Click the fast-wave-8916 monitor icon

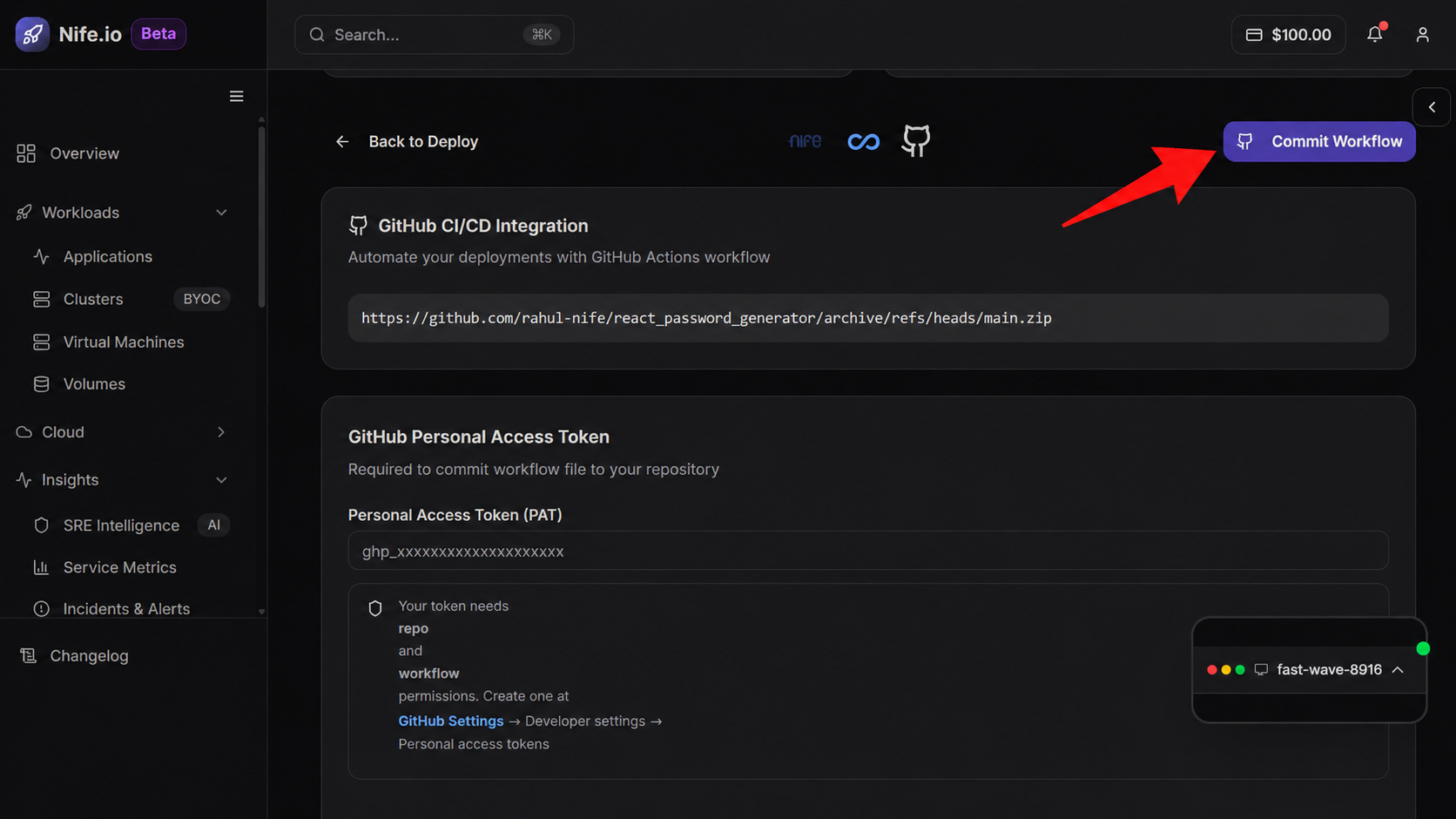click(1261, 669)
